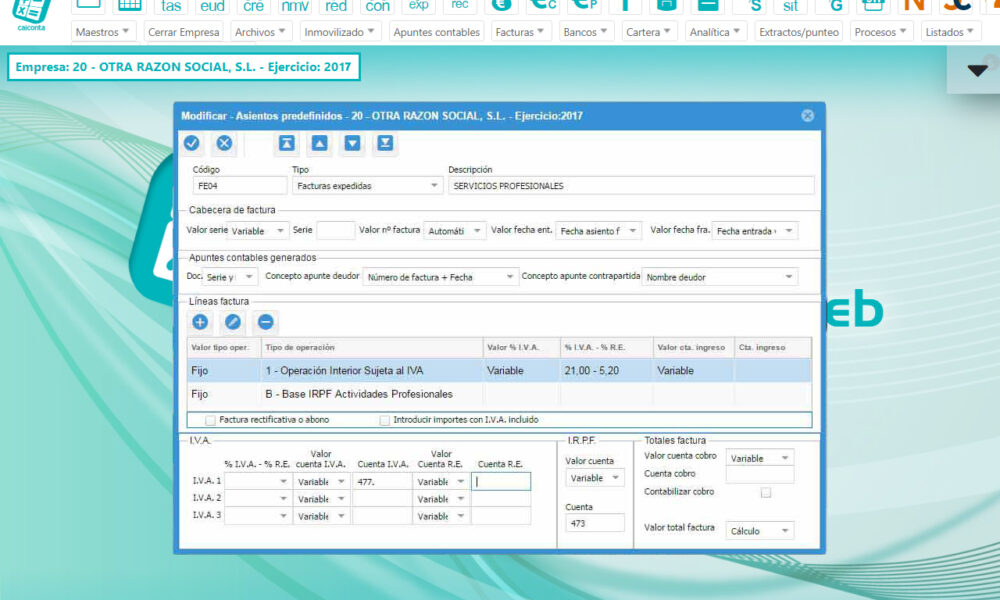Click the 'Extractos/punteo' button
1000x600 pixels.
pos(798,32)
